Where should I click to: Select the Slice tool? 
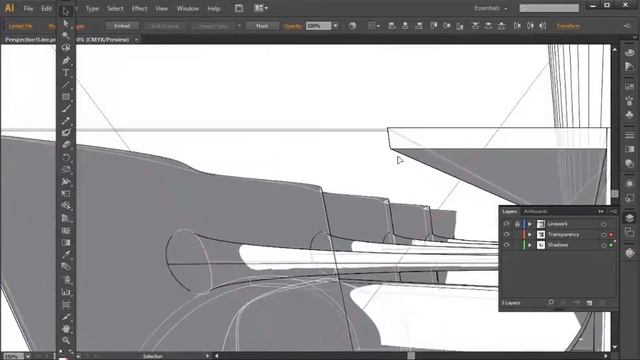66,317
